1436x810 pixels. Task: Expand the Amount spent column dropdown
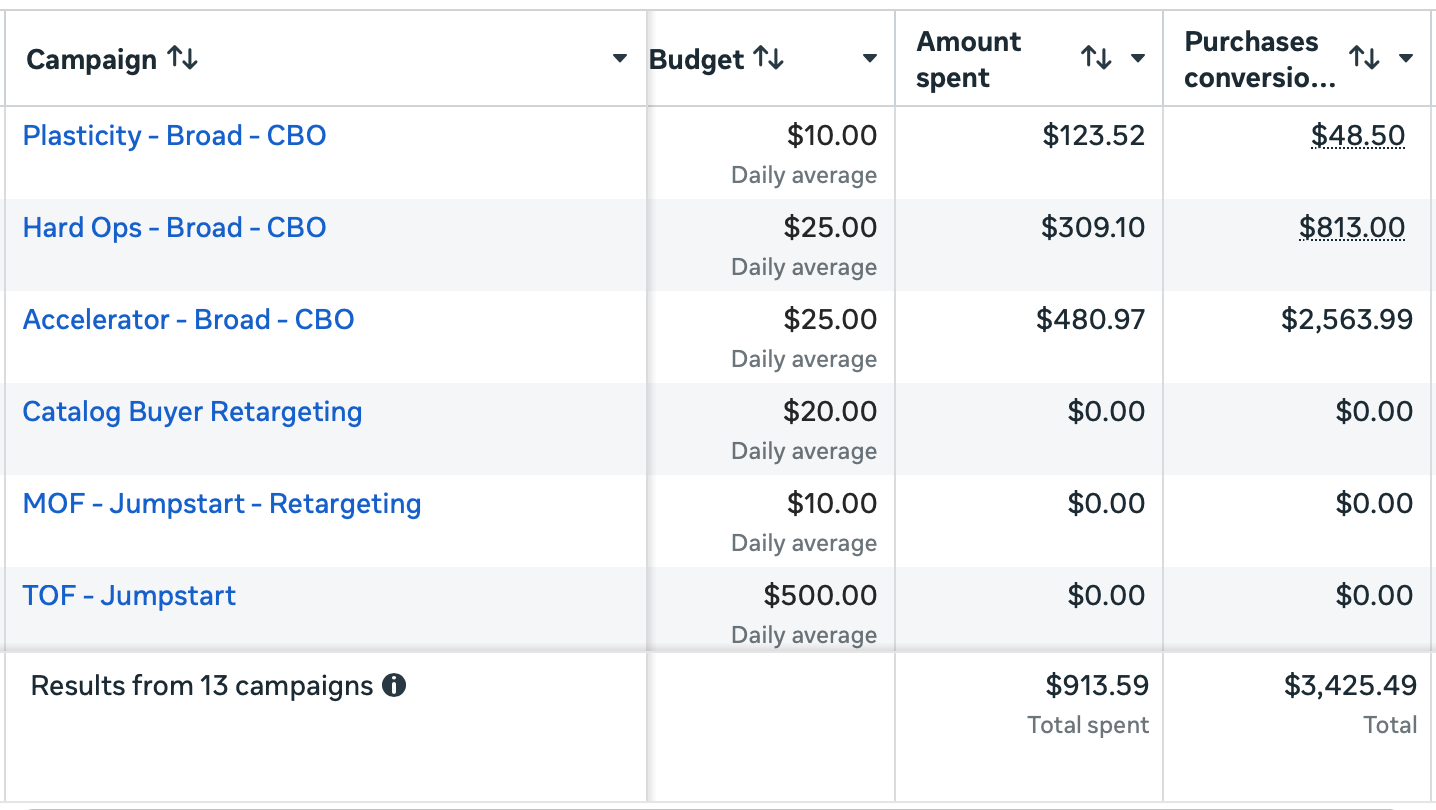coord(1139,58)
